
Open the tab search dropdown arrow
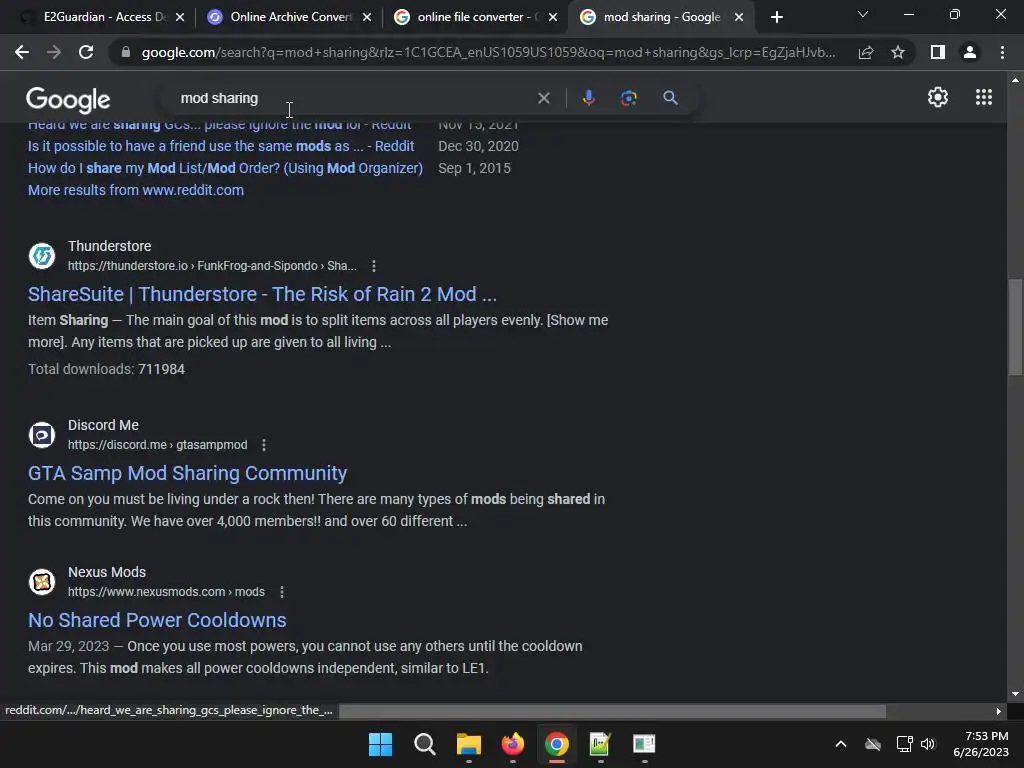(863, 14)
